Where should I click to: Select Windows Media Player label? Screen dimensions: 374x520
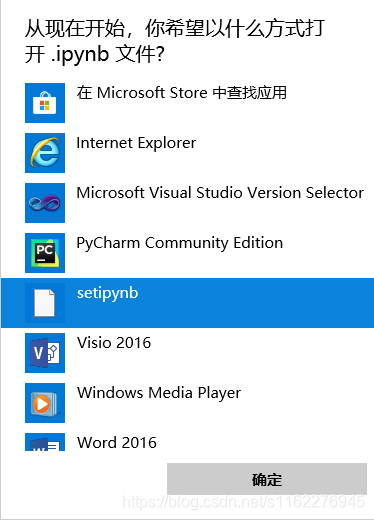coord(159,393)
